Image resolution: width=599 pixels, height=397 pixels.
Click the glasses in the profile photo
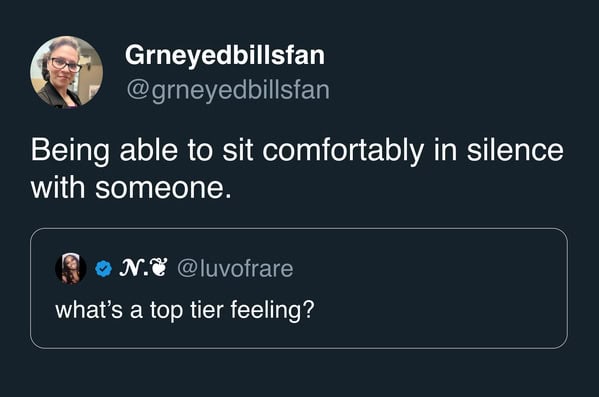66,64
